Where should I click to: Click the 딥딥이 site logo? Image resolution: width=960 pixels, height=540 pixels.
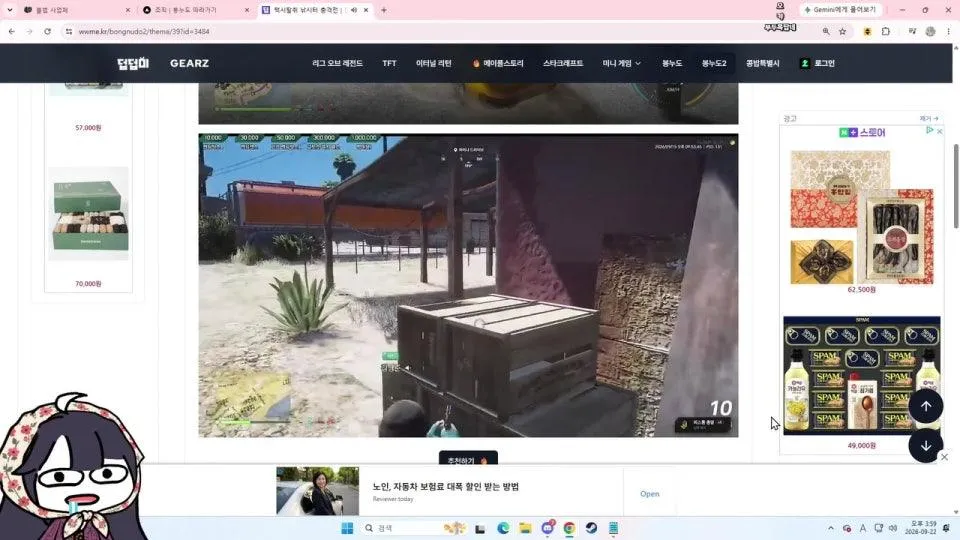click(x=133, y=63)
